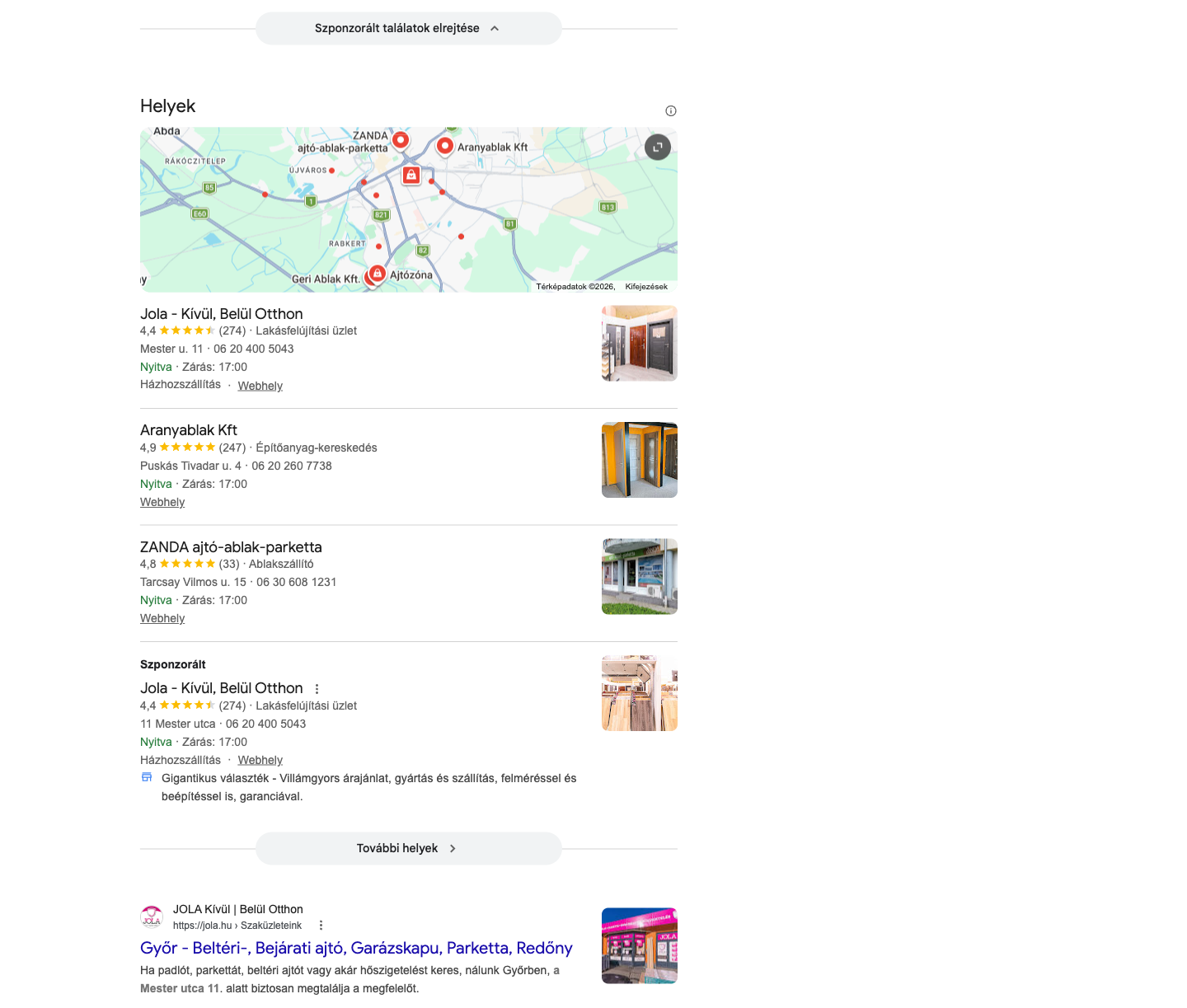The image size is (1187, 1008).
Task: Click the storefront icon beside Gigantikus választék
Action: (147, 777)
